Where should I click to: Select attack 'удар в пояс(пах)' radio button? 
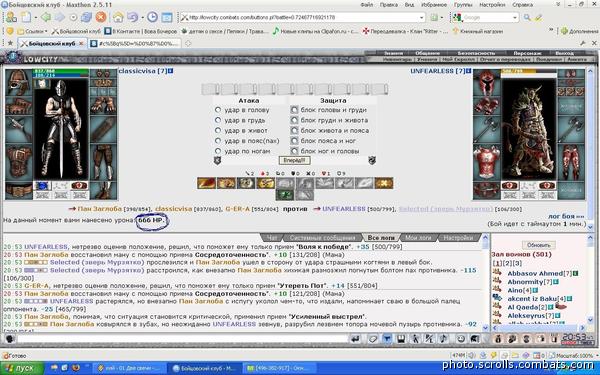(218, 141)
